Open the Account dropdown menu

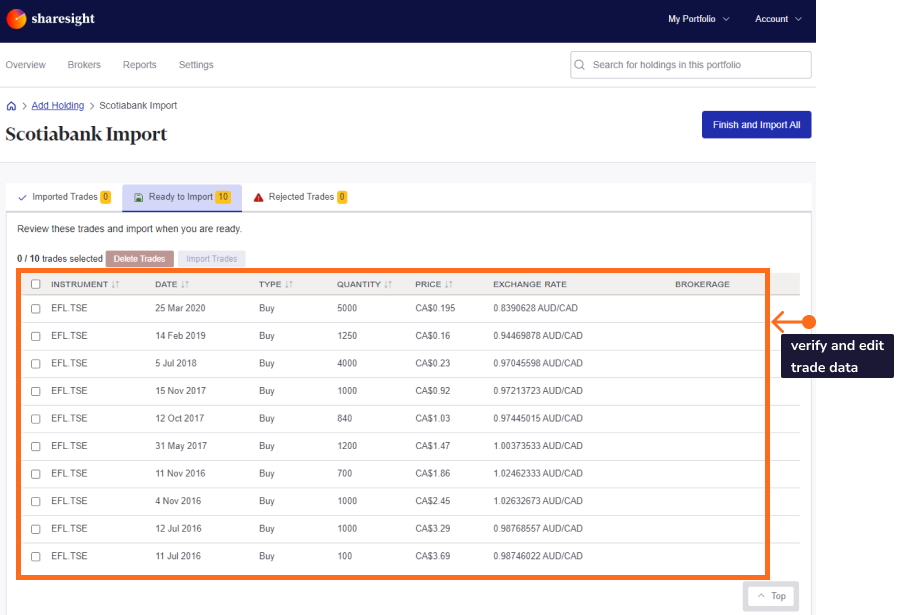778,19
